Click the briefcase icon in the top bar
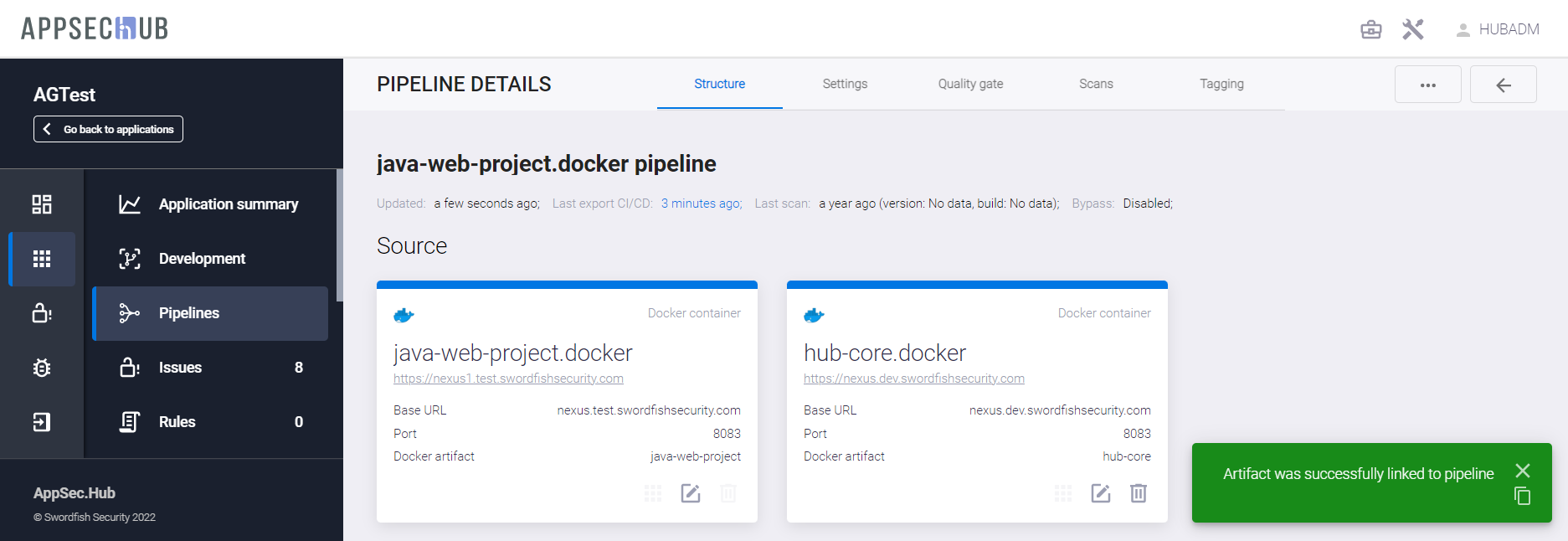This screenshot has width=1568, height=541. click(1370, 30)
